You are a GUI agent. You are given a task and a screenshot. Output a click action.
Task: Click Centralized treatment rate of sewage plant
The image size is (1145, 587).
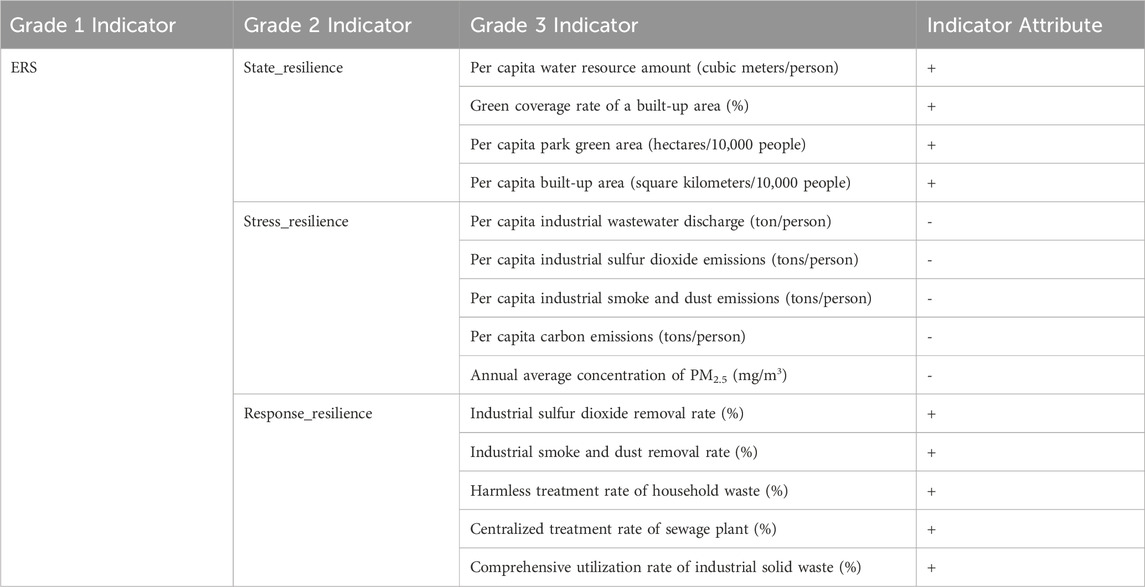click(624, 528)
